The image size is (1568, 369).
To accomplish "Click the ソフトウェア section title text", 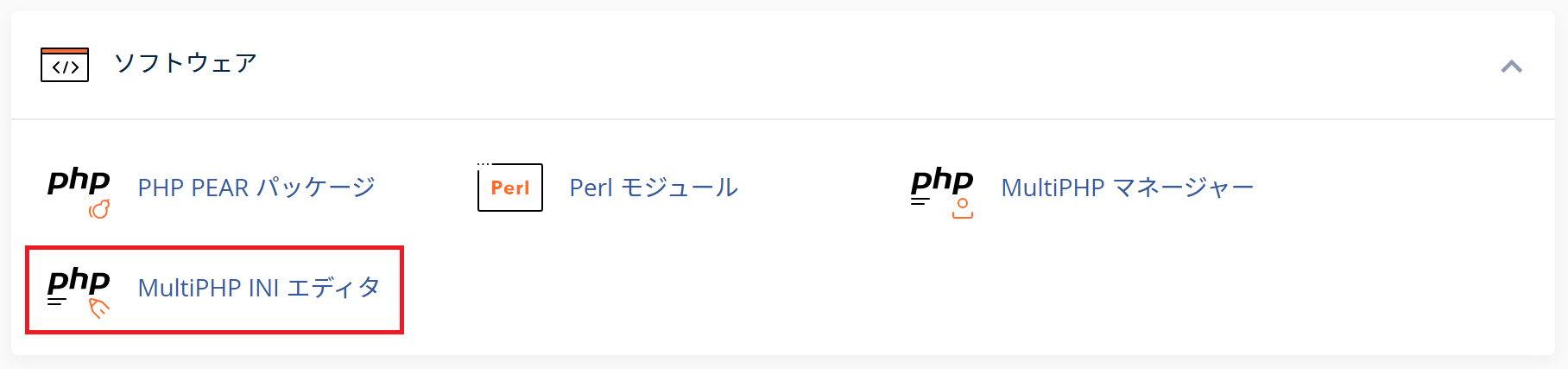I will (x=186, y=63).
